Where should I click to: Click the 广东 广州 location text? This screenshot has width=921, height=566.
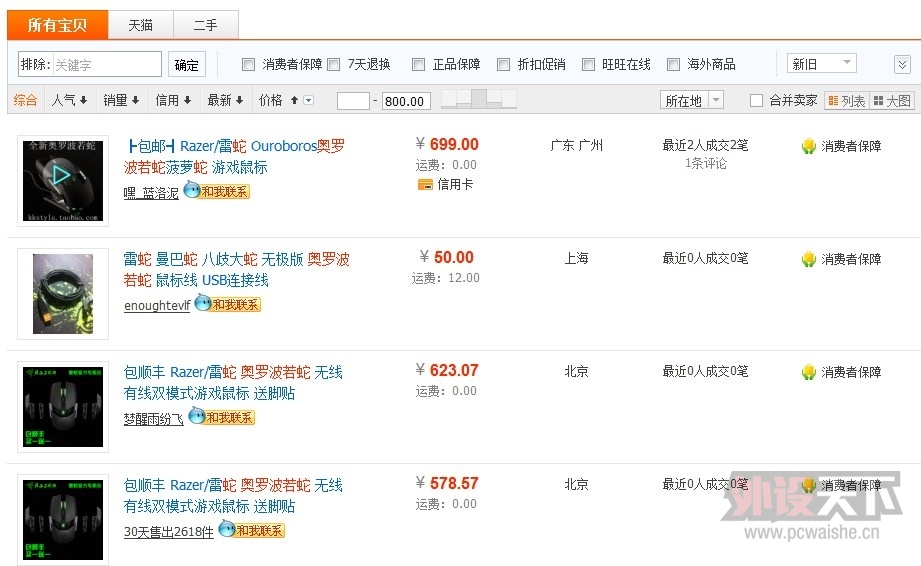tap(576, 145)
